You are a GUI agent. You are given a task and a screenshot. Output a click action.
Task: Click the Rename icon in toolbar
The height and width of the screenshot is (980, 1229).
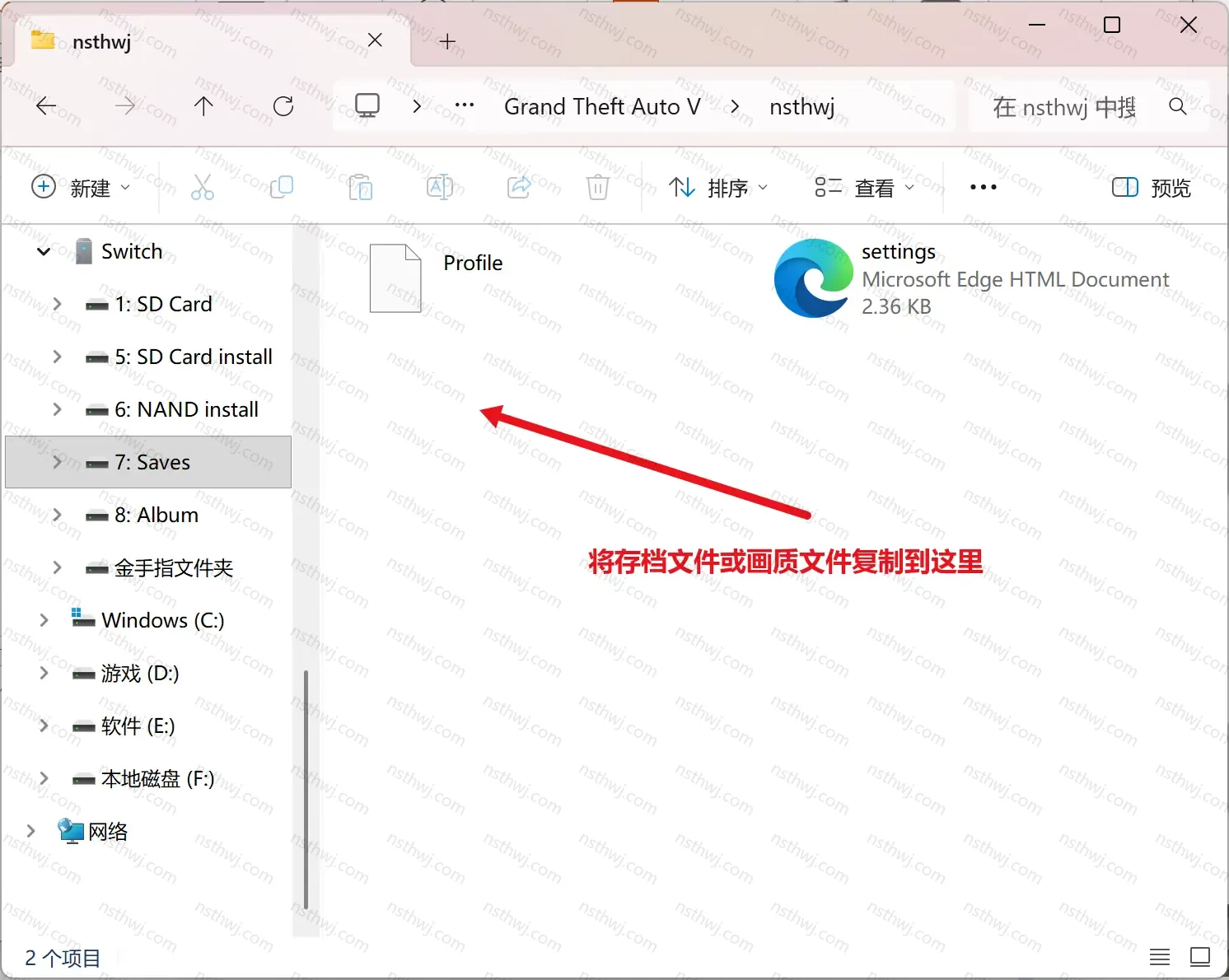(440, 188)
